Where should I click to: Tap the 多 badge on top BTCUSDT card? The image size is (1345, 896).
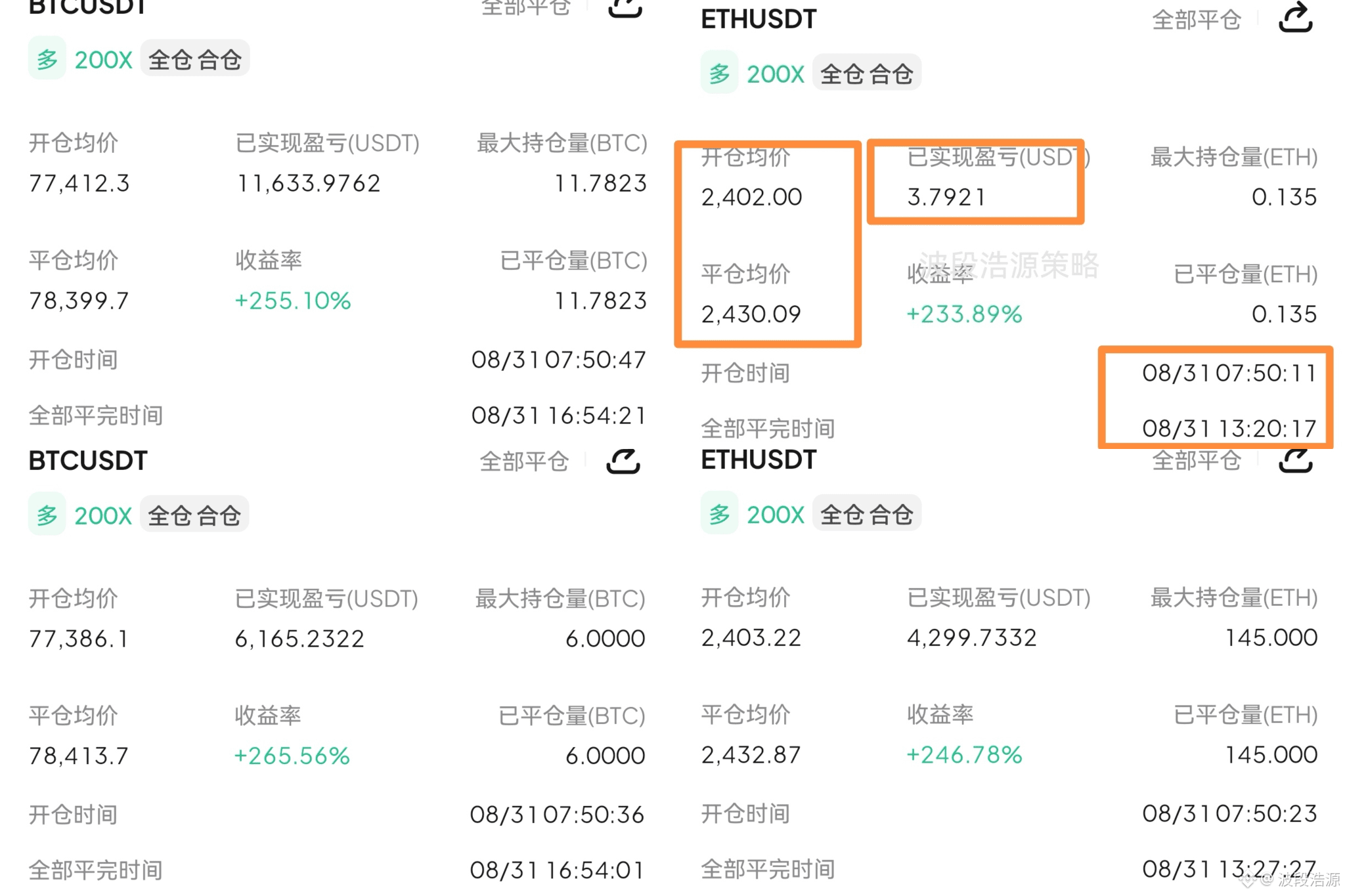[x=47, y=59]
